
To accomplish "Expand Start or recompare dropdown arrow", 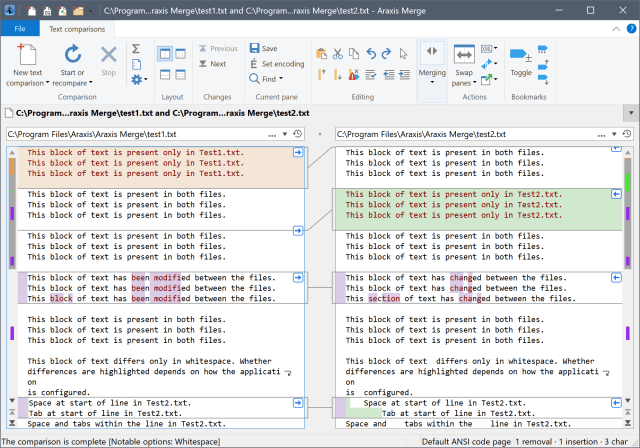I will coord(91,83).
